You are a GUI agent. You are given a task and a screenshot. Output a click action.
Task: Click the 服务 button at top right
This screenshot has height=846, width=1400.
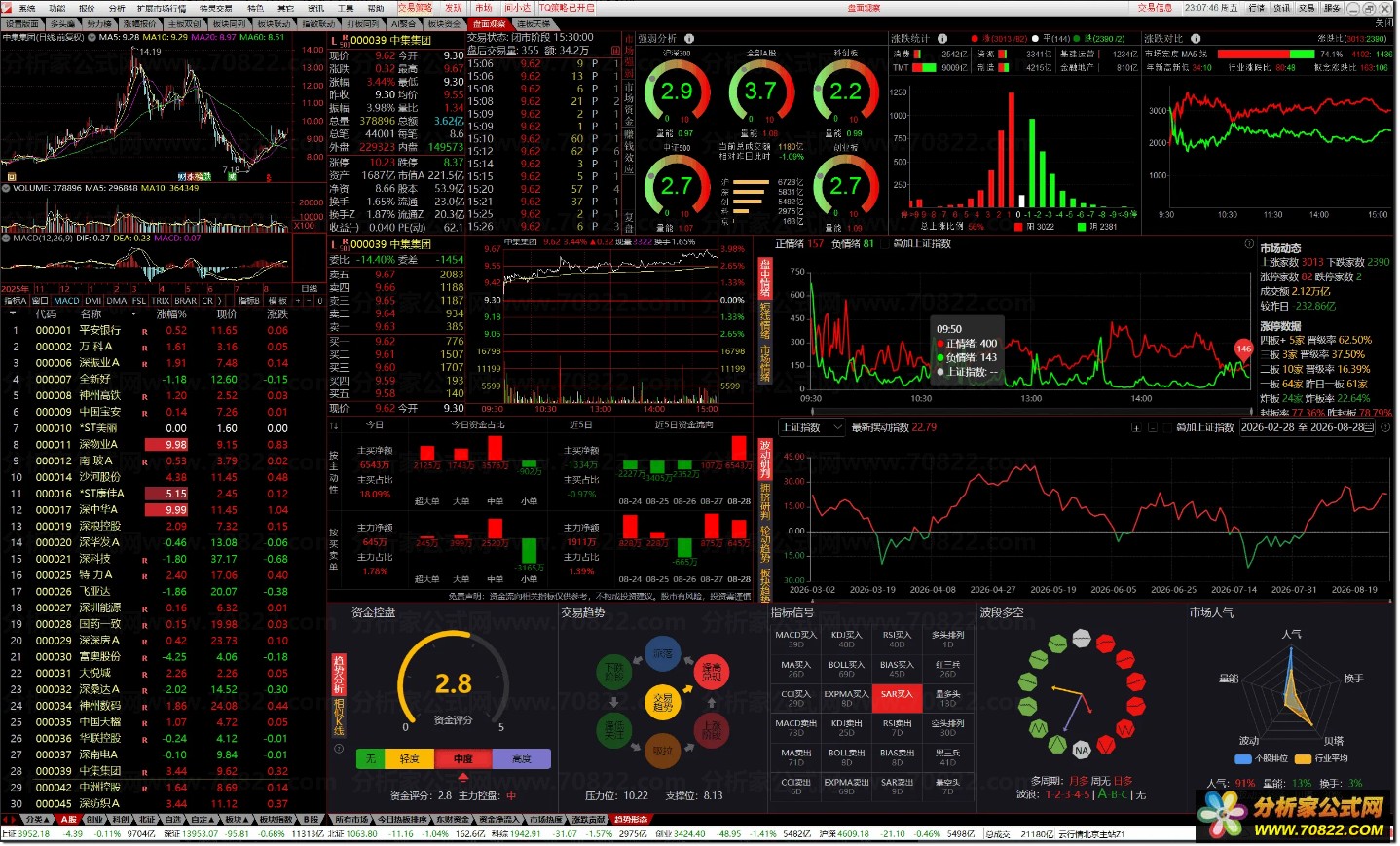coord(1332,8)
